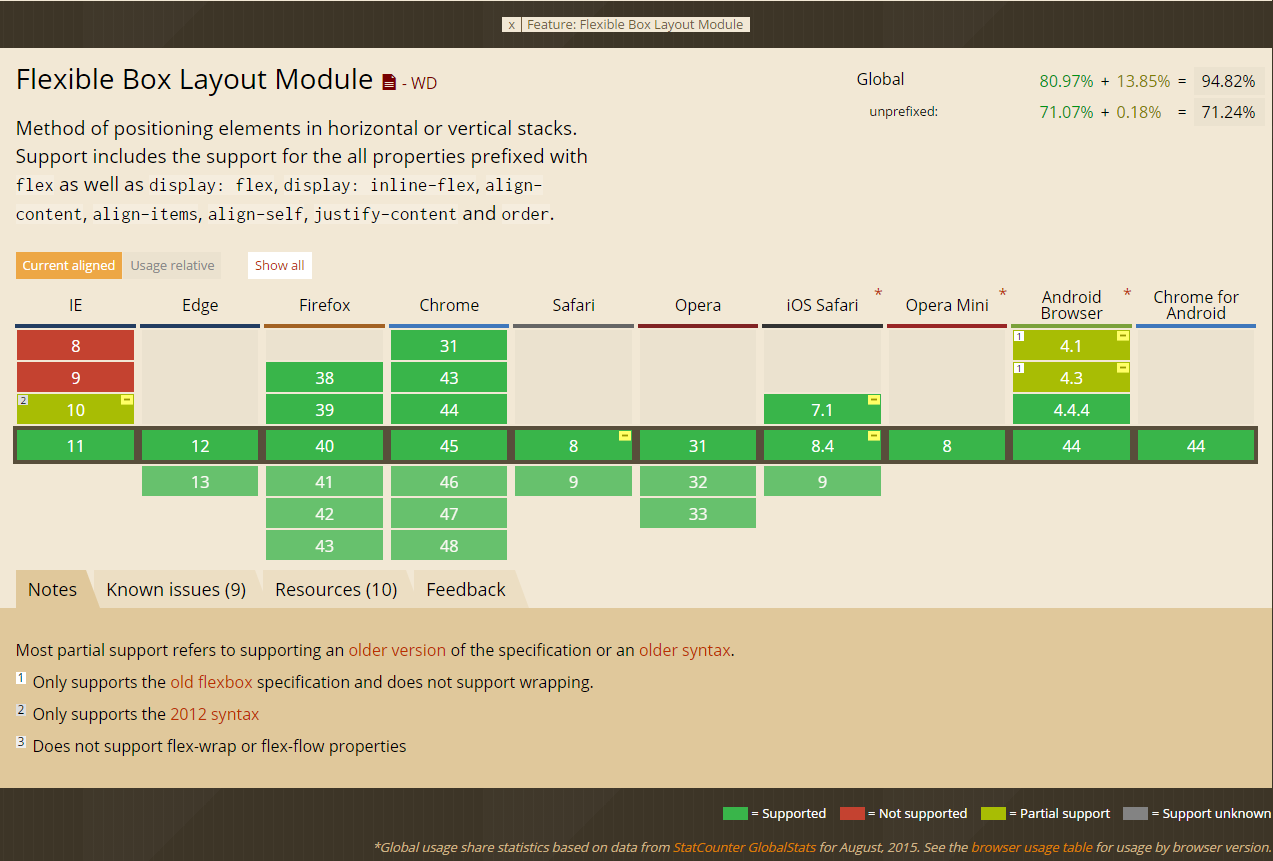Select the Android Browser column header
The image size is (1273, 861).
[1072, 305]
